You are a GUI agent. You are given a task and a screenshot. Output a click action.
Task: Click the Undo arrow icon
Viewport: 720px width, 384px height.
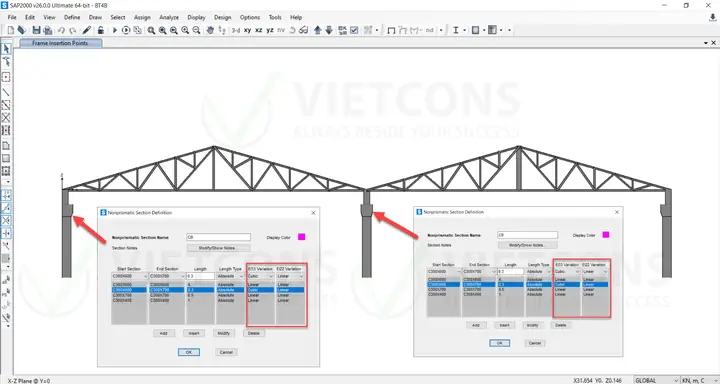(61, 30)
